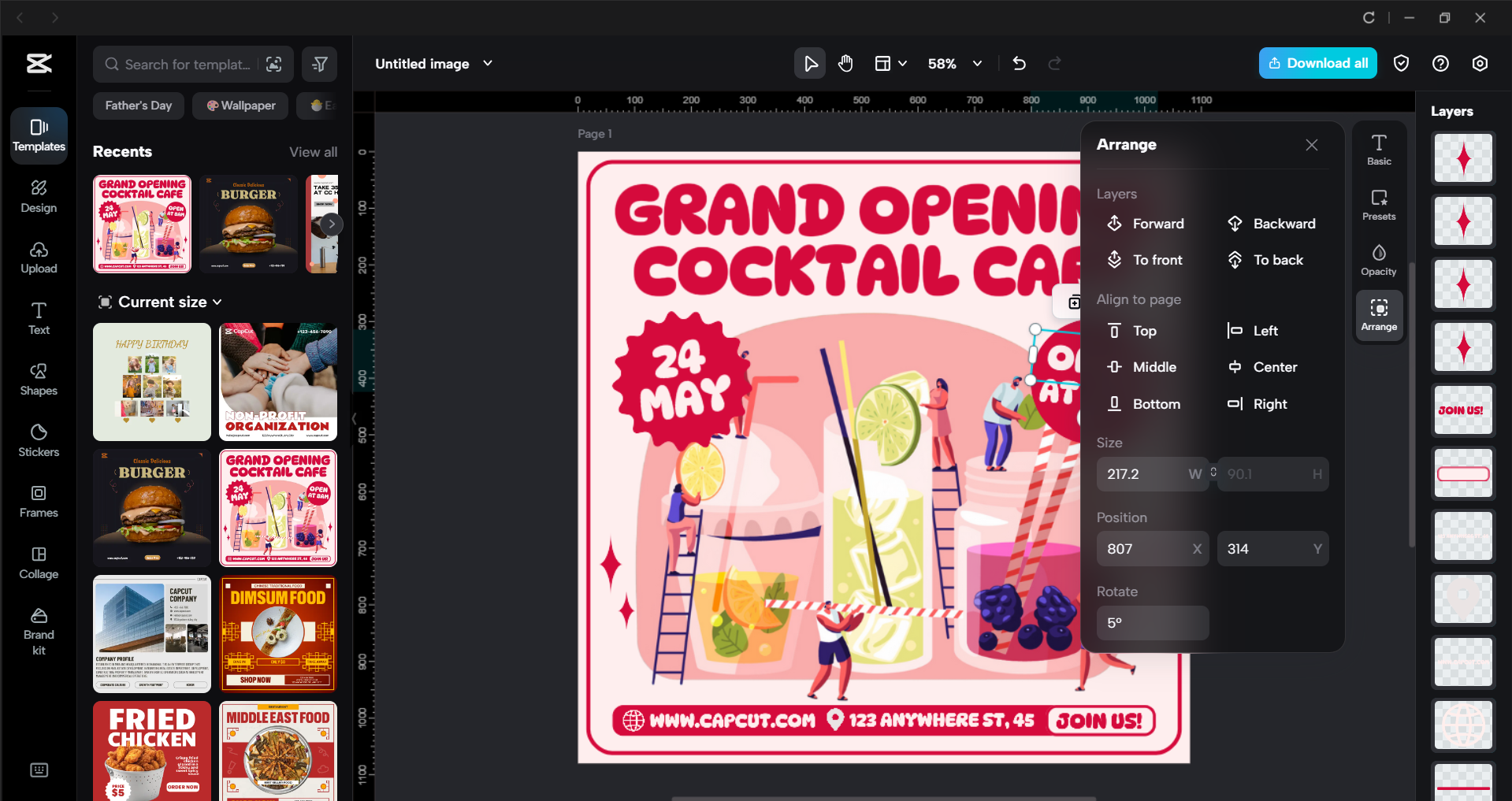The height and width of the screenshot is (801, 1512).
Task: Open the Templates panel in sidebar
Action: coord(38,134)
